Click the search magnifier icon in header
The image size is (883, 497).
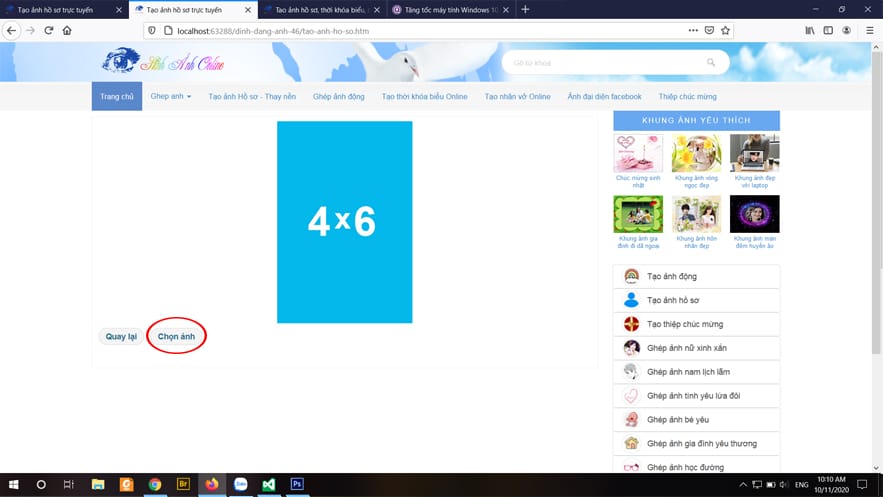point(711,63)
